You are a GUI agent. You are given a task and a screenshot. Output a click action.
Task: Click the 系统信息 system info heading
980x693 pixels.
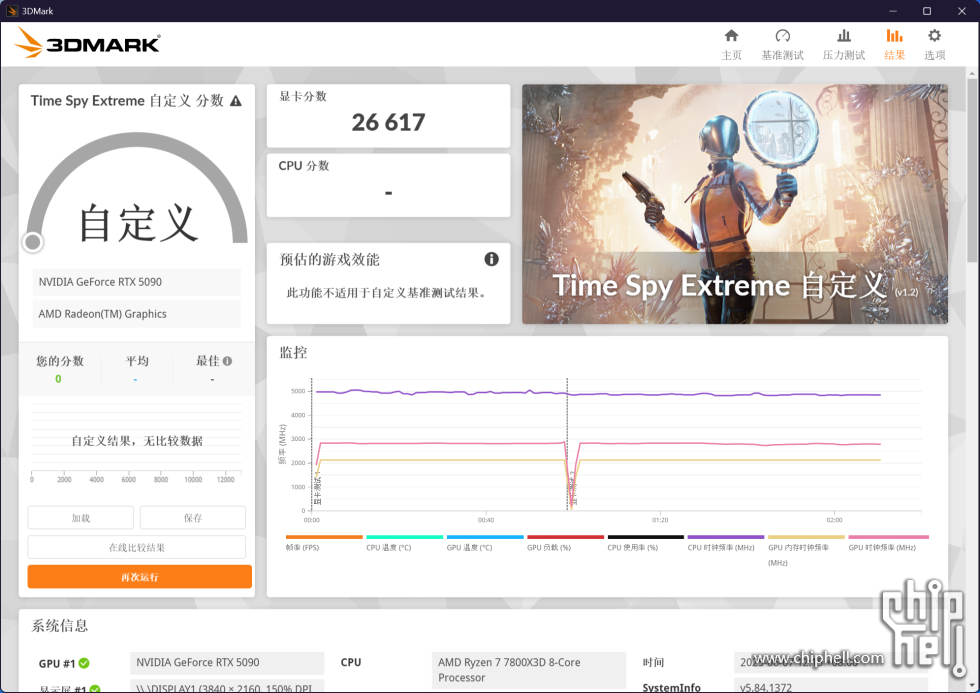[60, 626]
